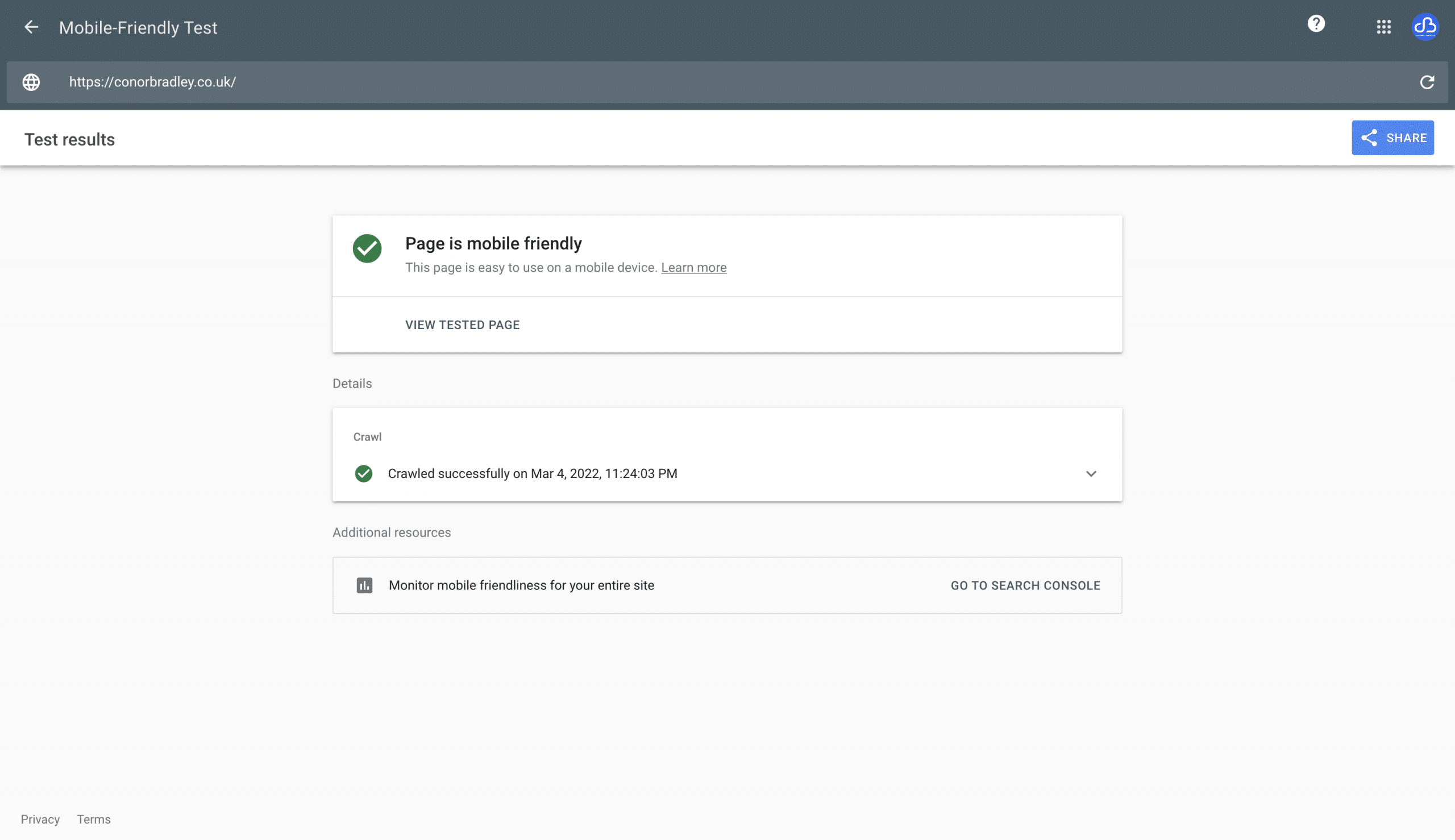The width and height of the screenshot is (1455, 840).
Task: Click the URL field showing conorbradley.co.uk
Action: 727,82
